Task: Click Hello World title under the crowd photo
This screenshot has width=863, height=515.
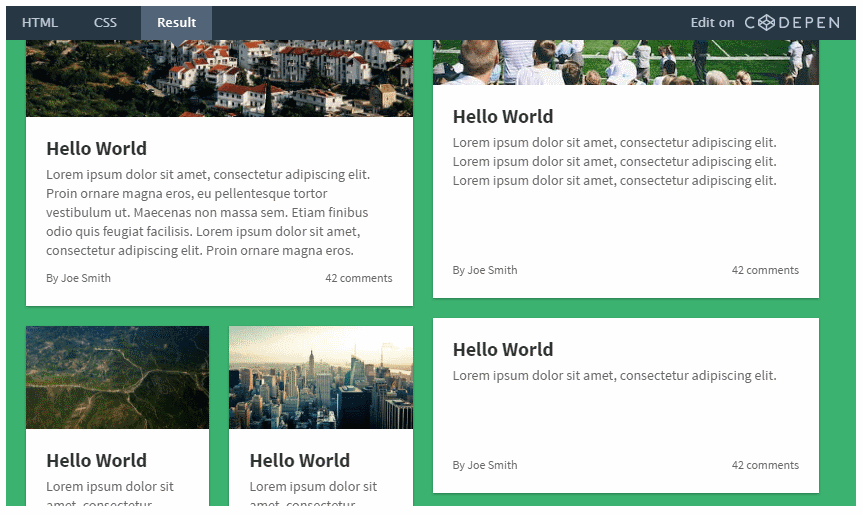Action: click(503, 117)
